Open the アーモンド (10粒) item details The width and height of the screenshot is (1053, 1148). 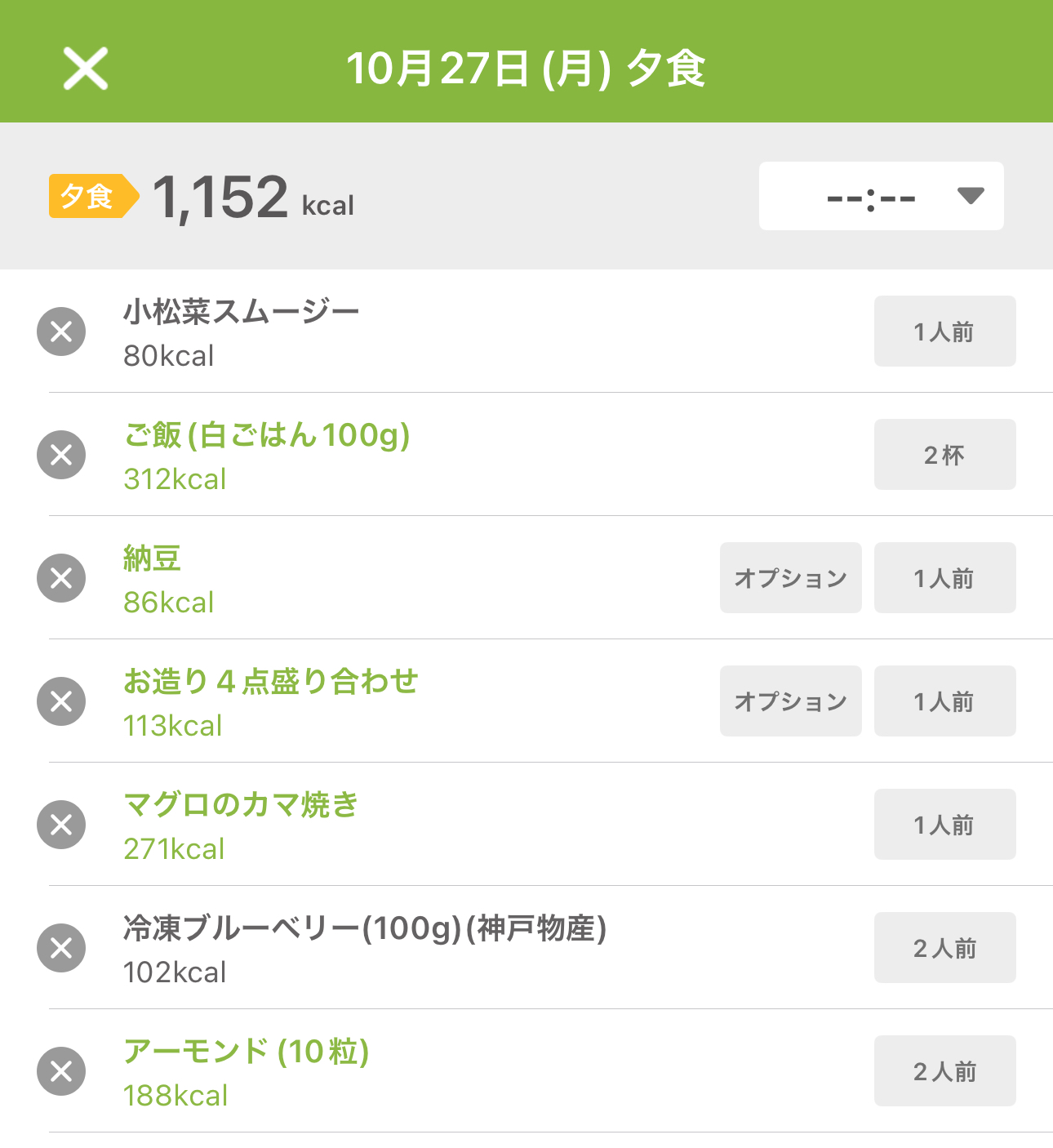pyautogui.click(x=246, y=1071)
